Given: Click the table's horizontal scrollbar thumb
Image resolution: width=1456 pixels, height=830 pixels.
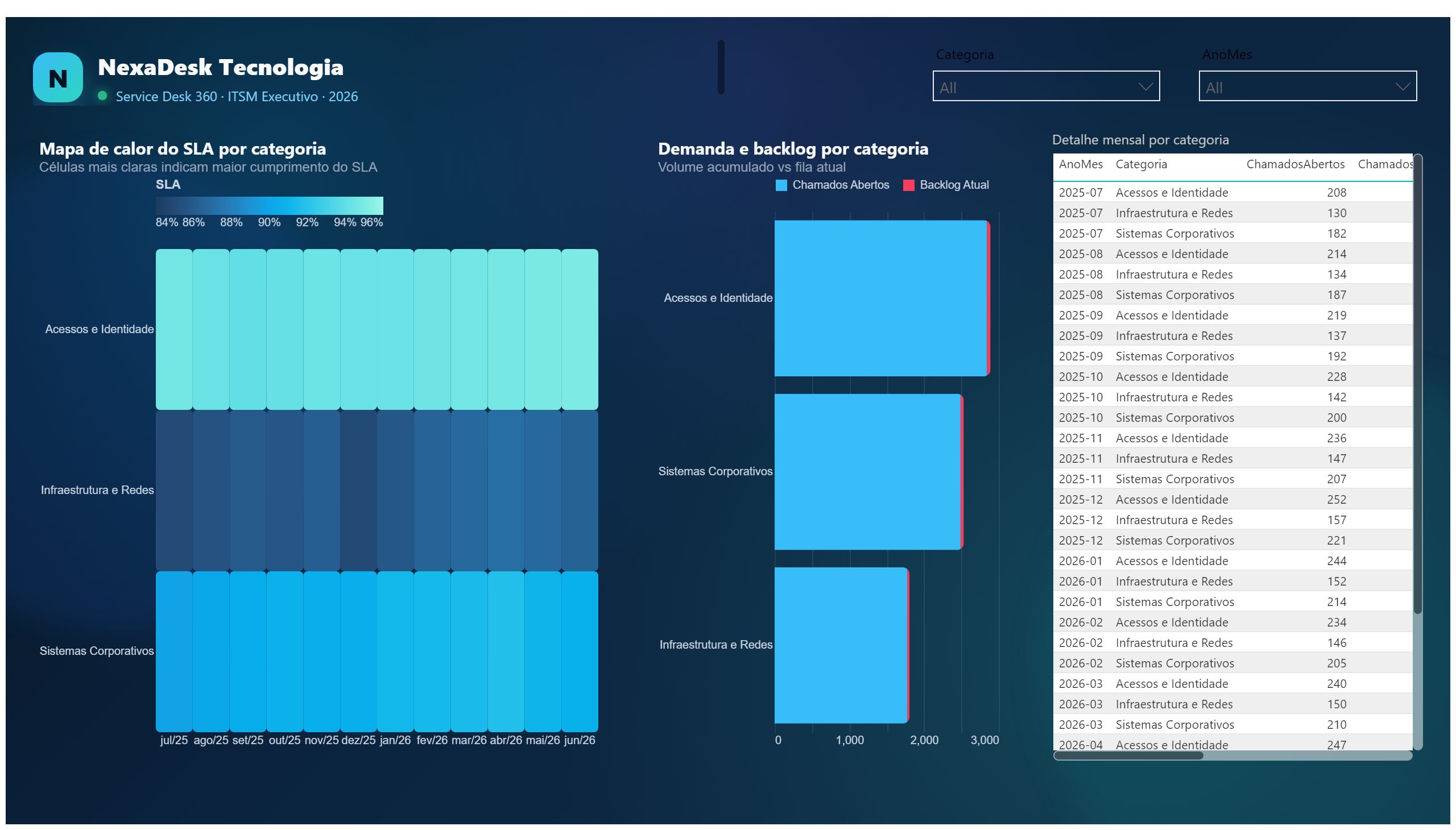Looking at the screenshot, I should [1128, 756].
